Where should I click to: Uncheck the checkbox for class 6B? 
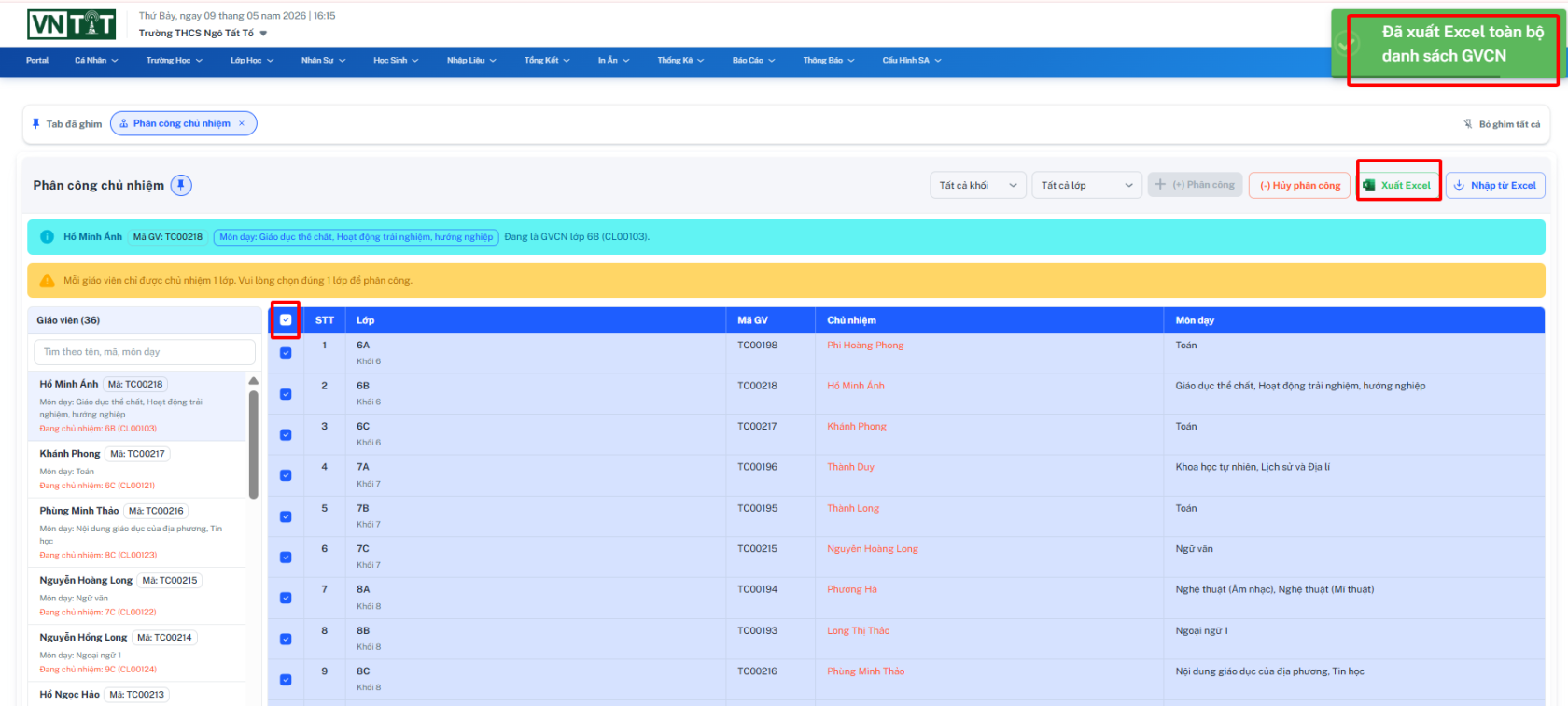pos(286,394)
